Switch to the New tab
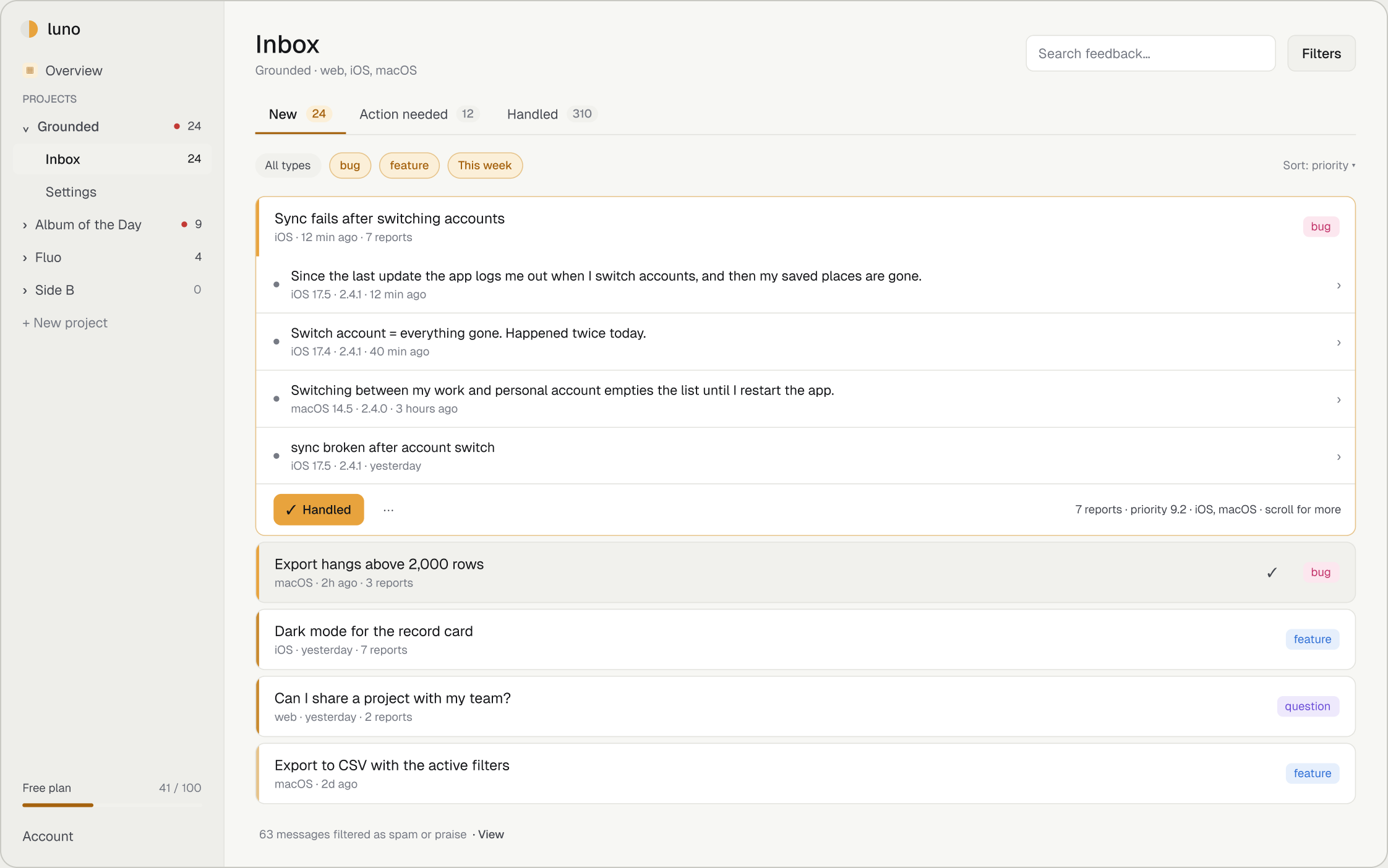Viewport: 1388px width, 868px height. (301, 114)
